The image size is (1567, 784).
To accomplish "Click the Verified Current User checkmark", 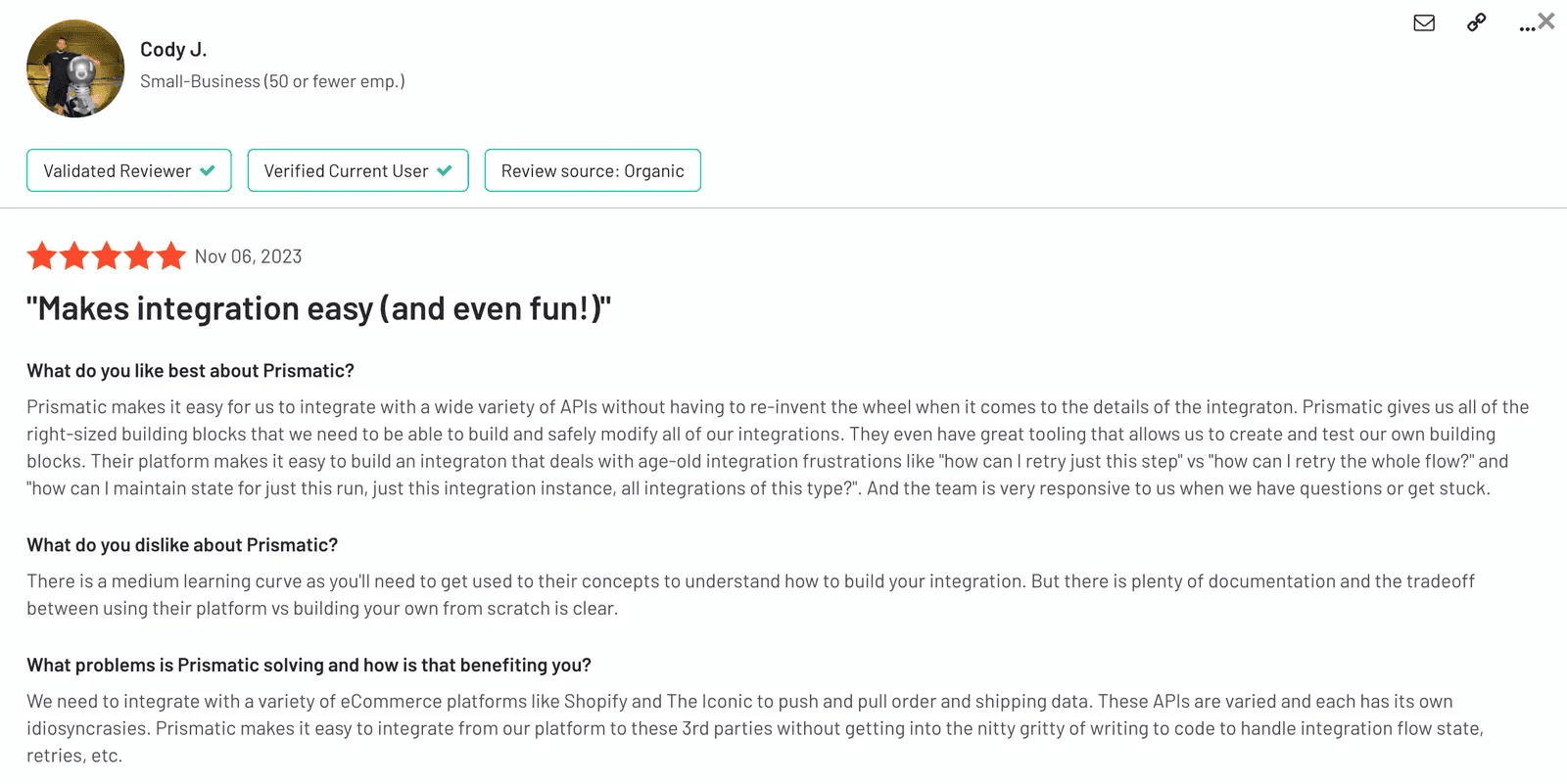I will click(445, 170).
